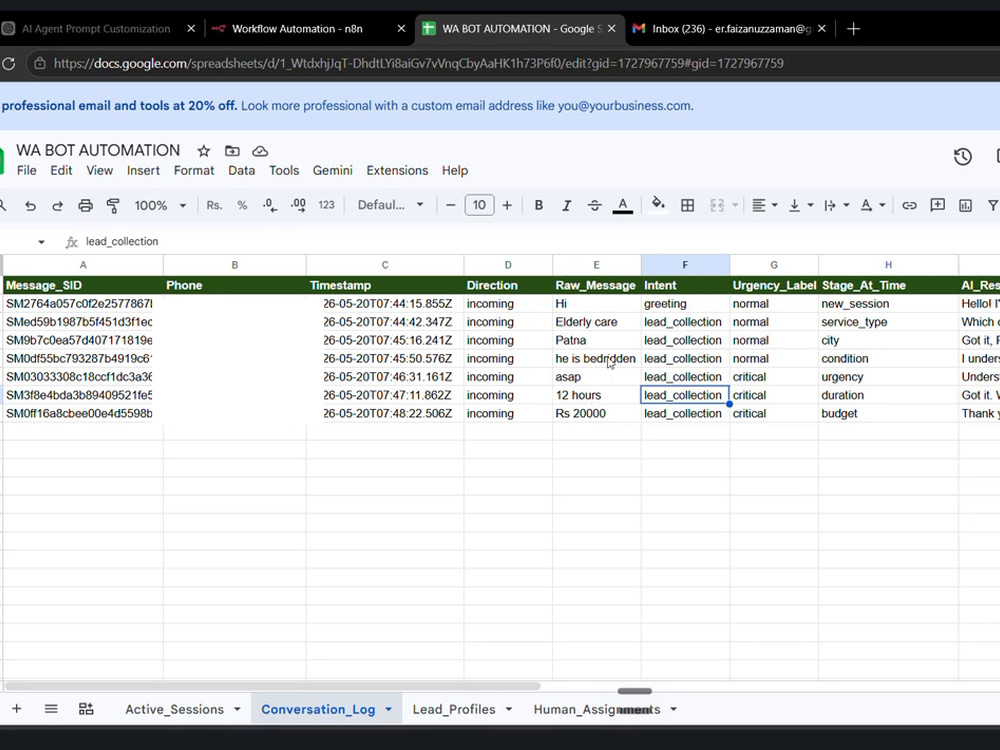Image resolution: width=1000 pixels, height=750 pixels.
Task: Click the formula bar content
Action: [x=122, y=241]
